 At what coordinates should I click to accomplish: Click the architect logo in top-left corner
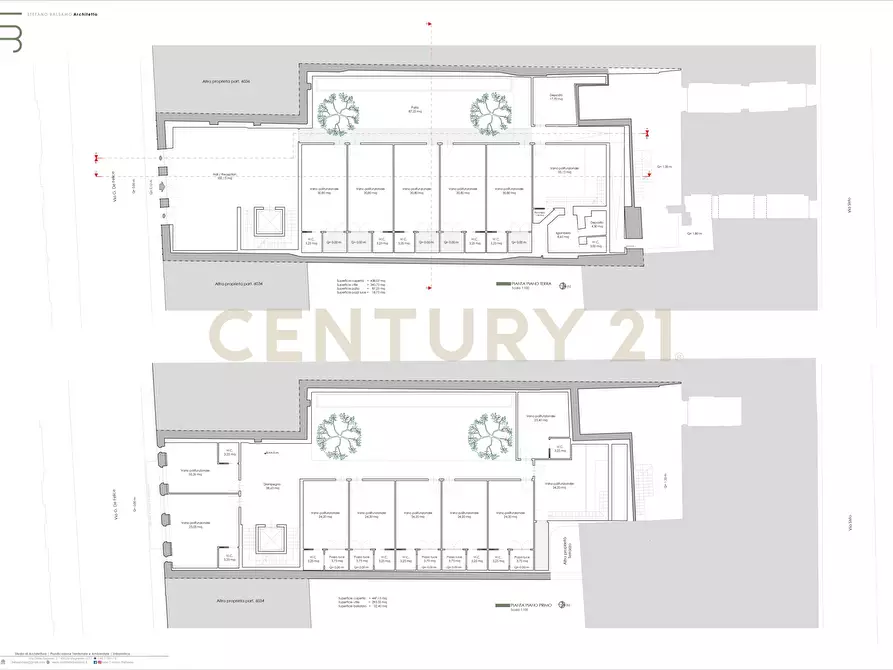13,37
